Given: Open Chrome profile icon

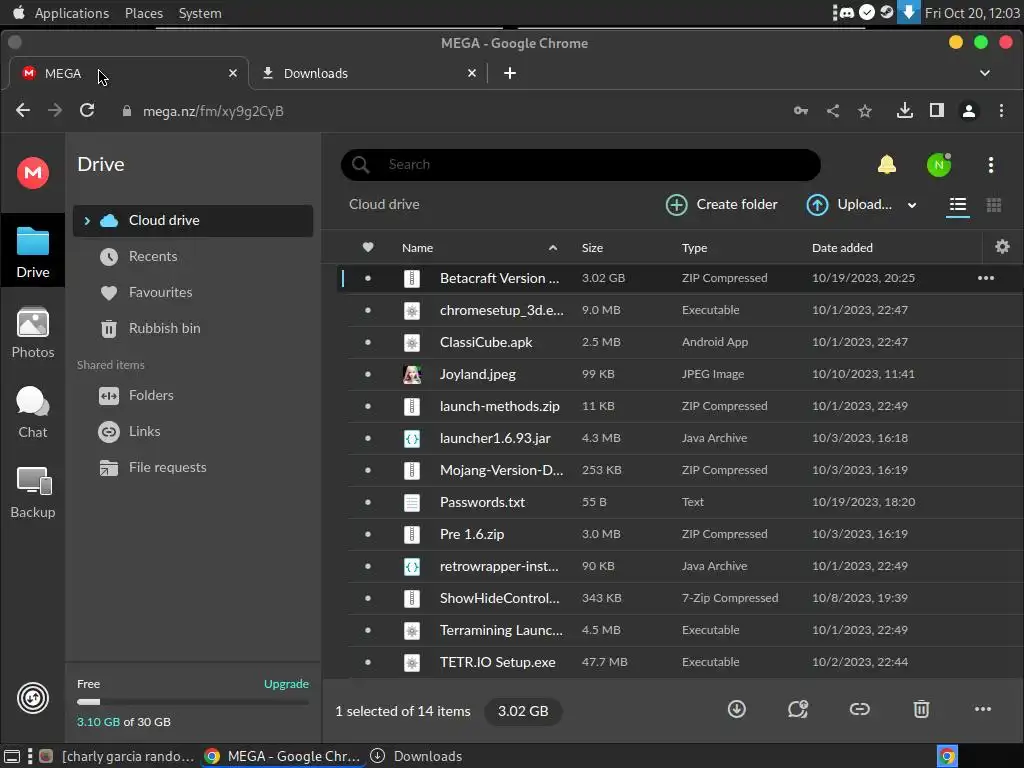Looking at the screenshot, I should tap(968, 111).
